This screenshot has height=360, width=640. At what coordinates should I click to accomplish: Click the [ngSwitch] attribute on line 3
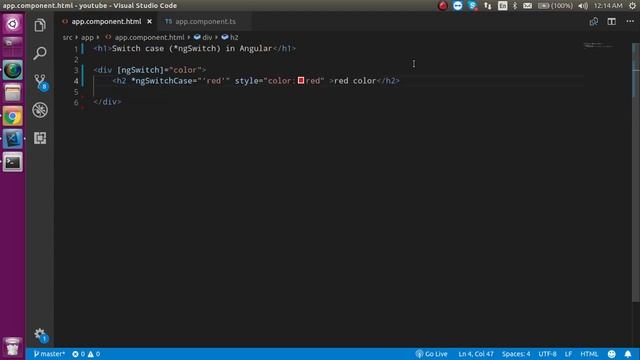[140, 70]
